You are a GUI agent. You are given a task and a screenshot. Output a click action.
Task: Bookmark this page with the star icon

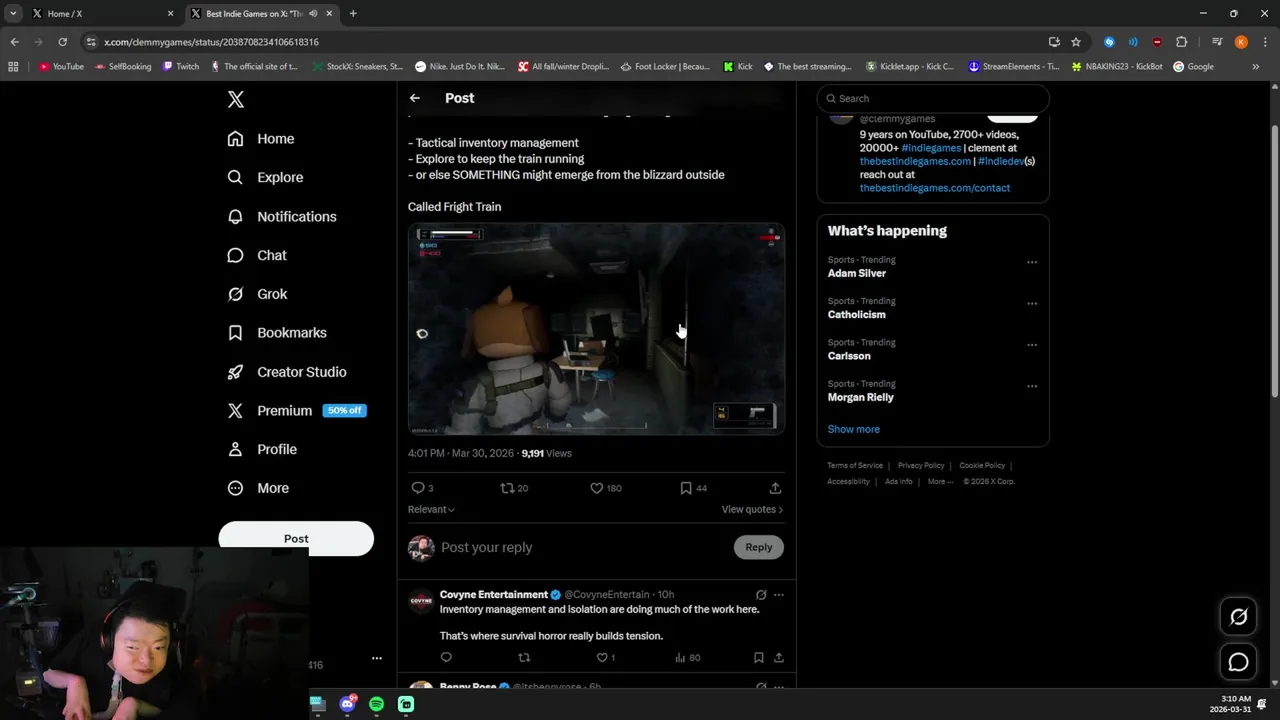(1076, 42)
